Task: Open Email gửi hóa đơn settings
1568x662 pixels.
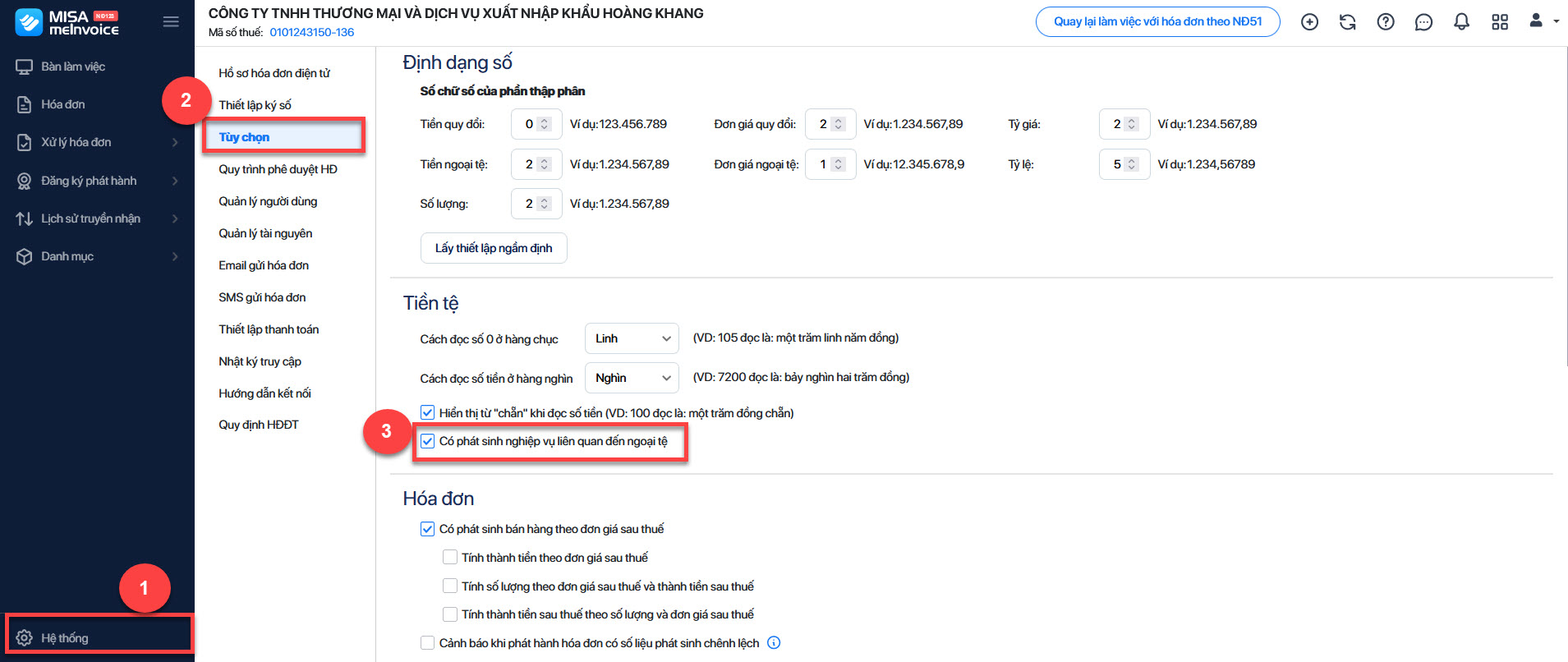Action: click(264, 265)
